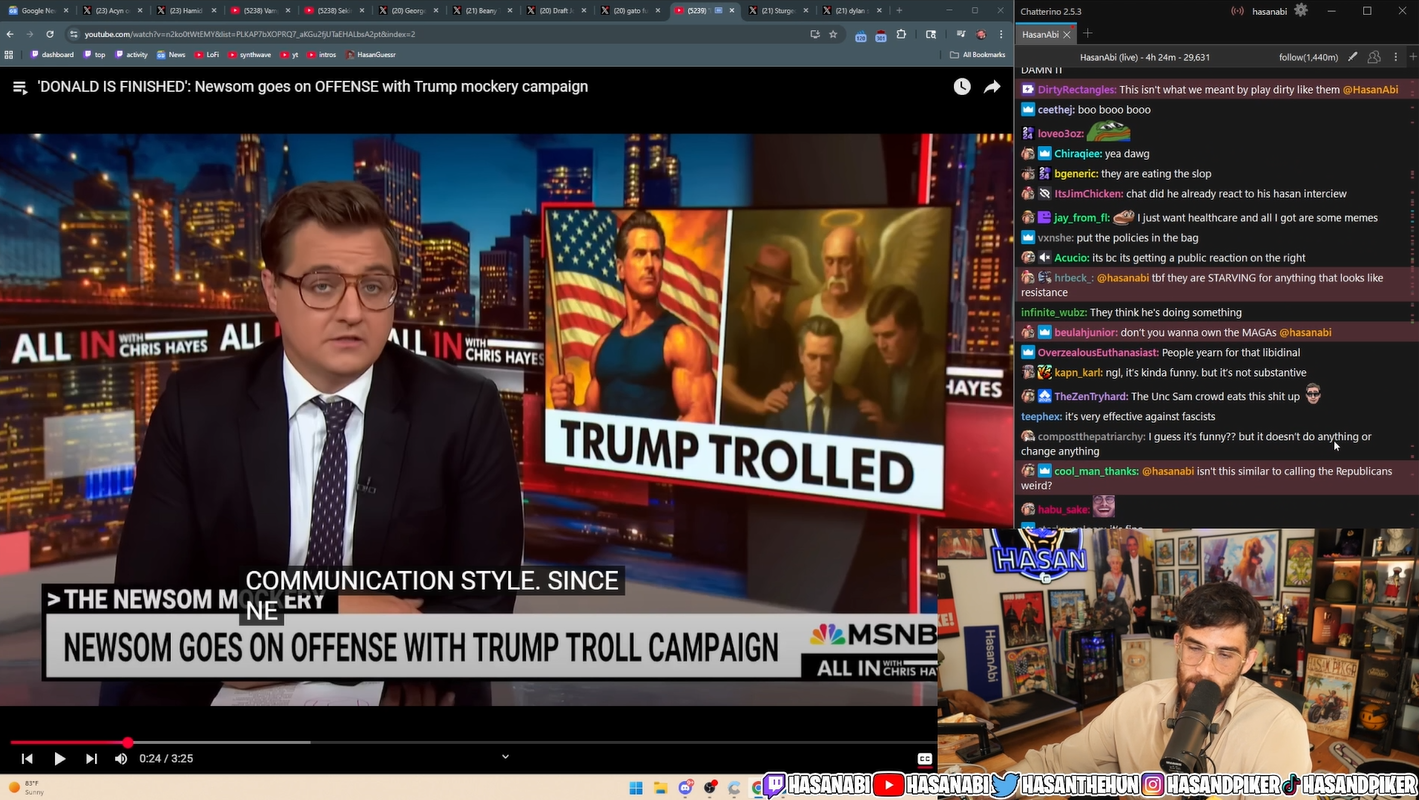Open the intros bookmark
The width and height of the screenshot is (1419, 800).
pos(323,55)
